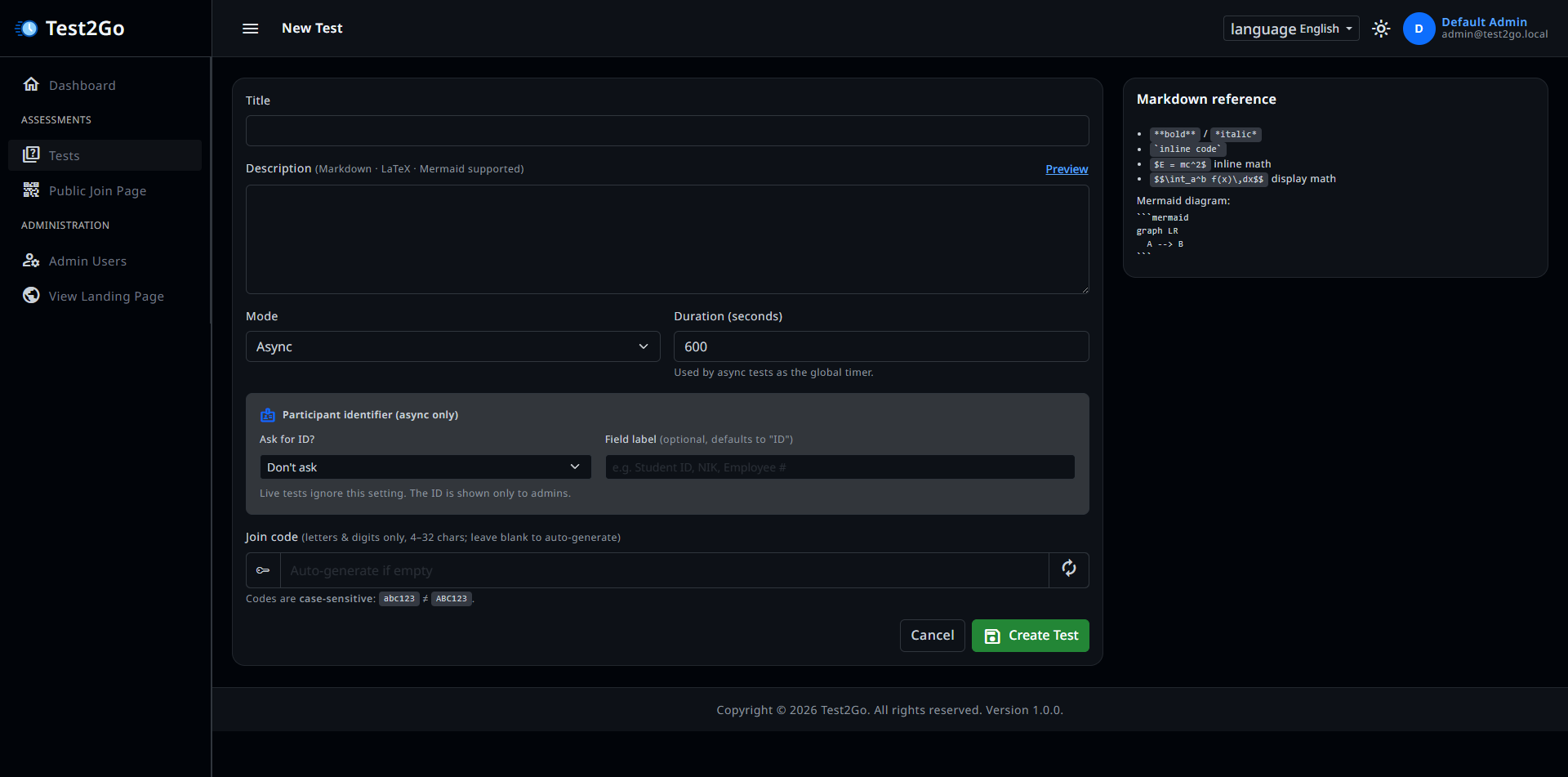1568x777 pixels.
Task: Click the Tests quiz icon in sidebar
Action: click(31, 154)
